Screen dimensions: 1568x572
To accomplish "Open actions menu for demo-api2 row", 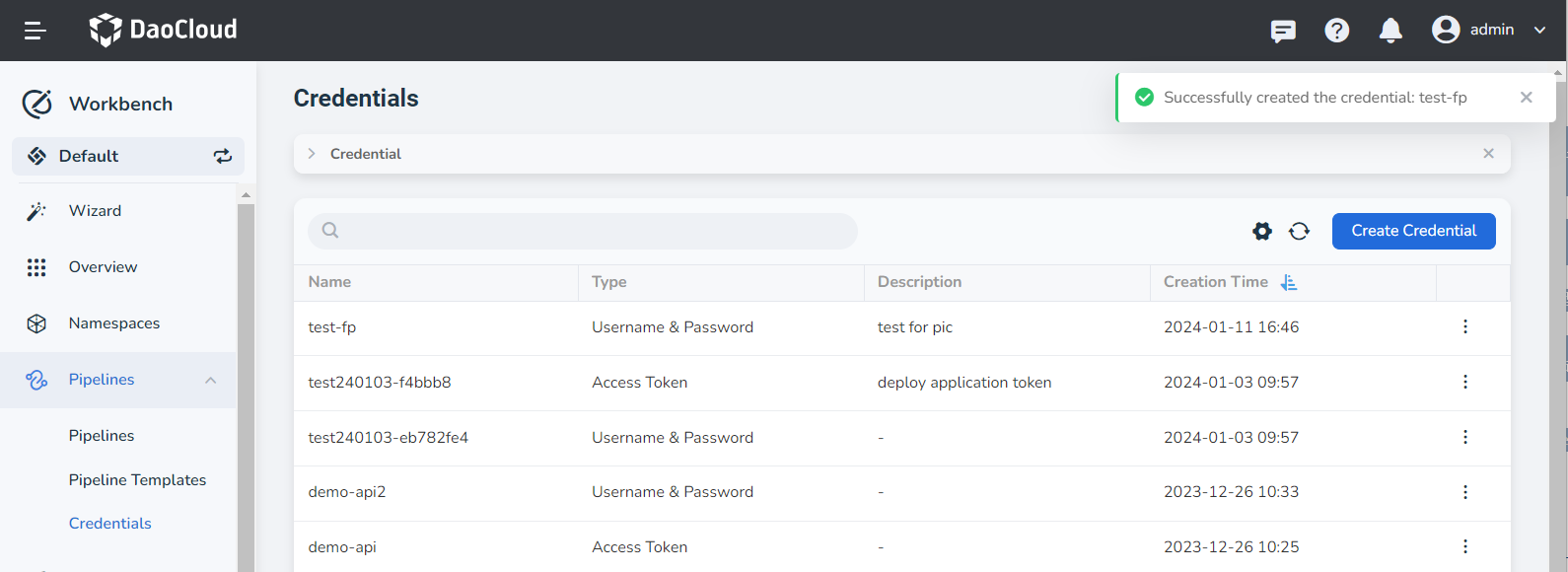I will coord(1464,492).
